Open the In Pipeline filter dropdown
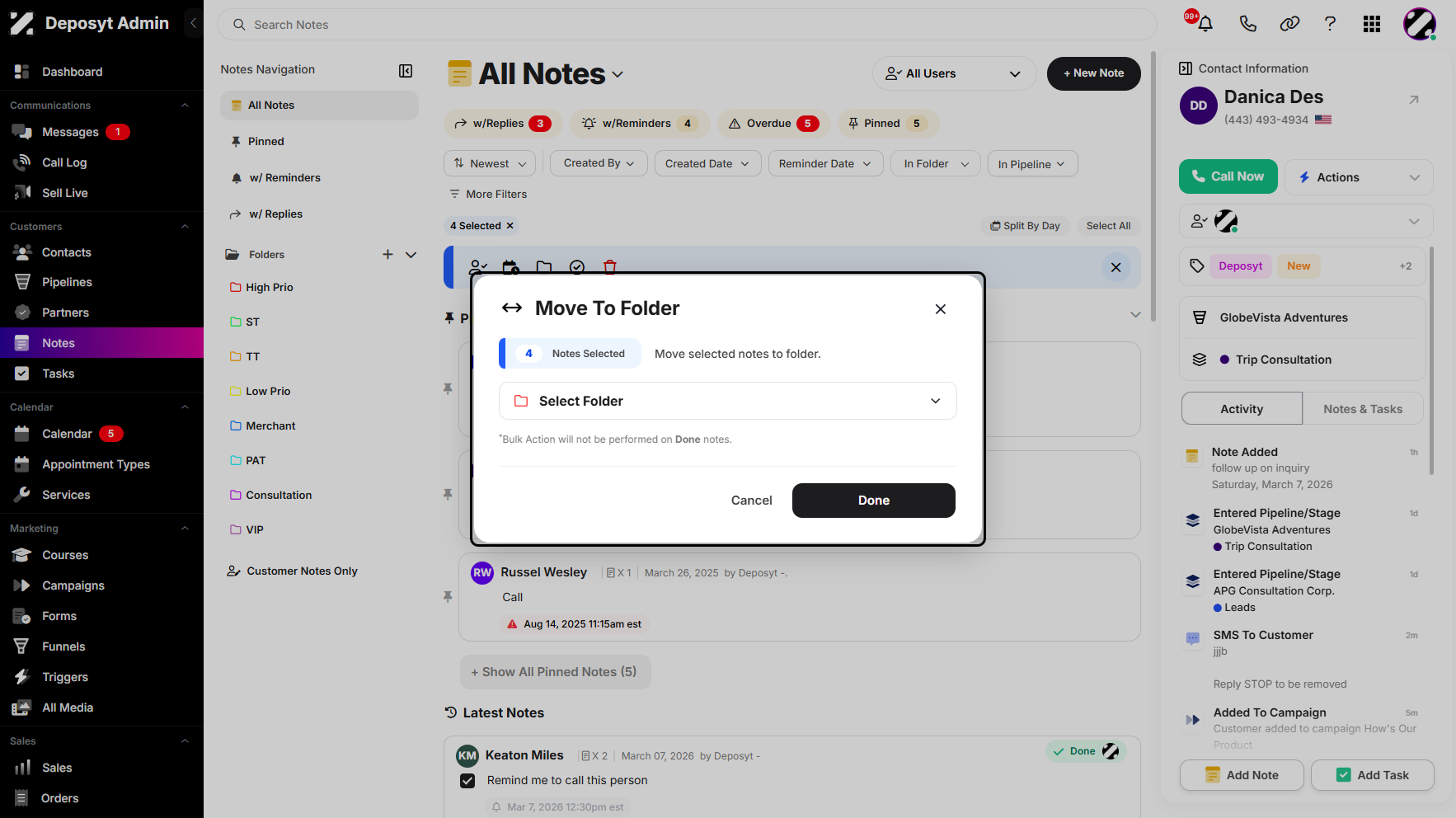This screenshot has width=1456, height=818. (1032, 163)
